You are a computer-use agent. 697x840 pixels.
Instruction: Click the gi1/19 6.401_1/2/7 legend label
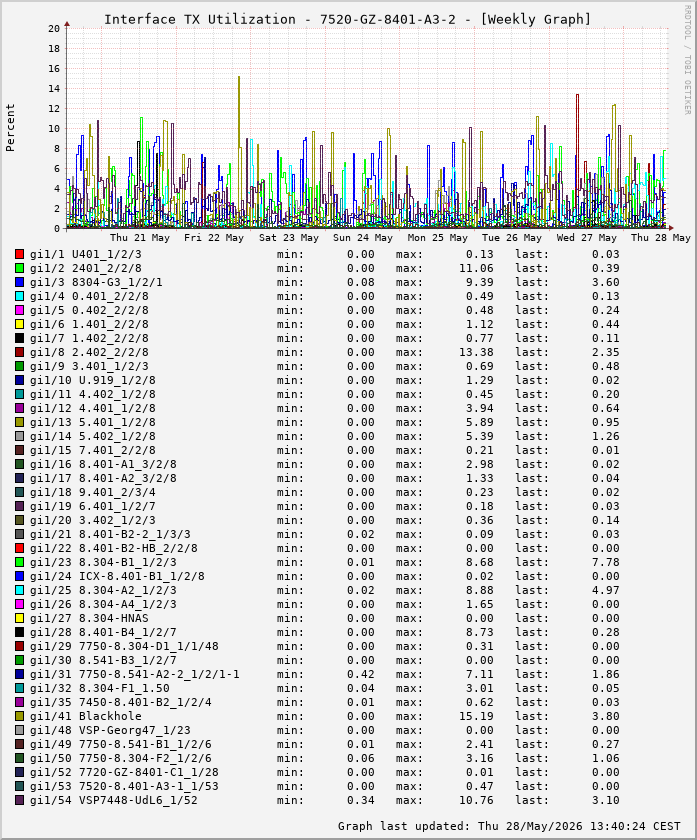(x=93, y=506)
